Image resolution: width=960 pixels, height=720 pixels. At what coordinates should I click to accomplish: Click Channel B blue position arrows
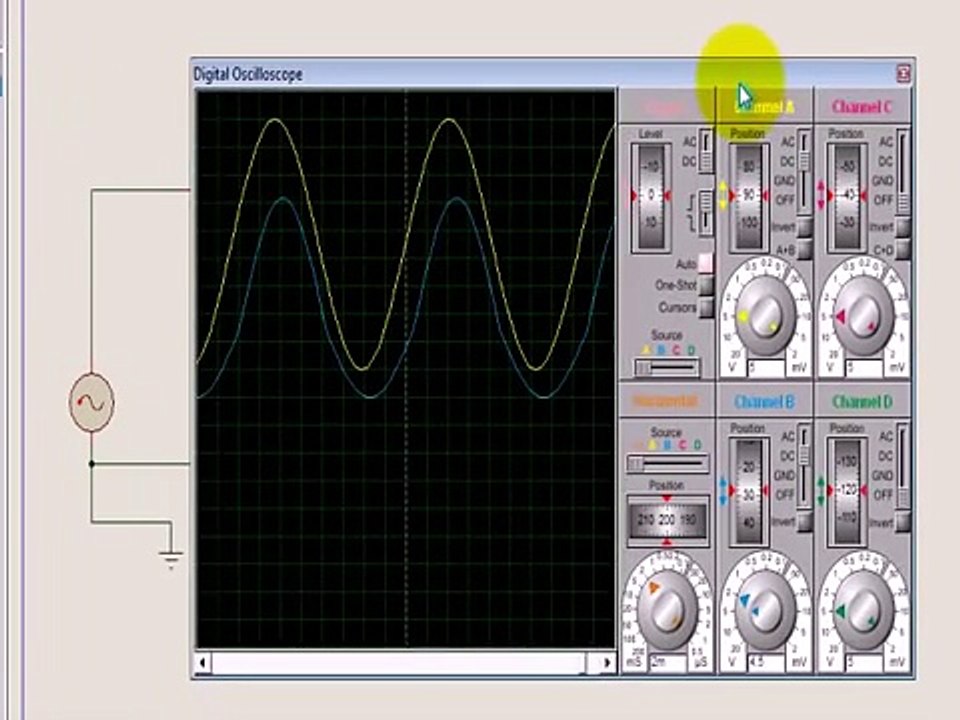click(x=722, y=491)
